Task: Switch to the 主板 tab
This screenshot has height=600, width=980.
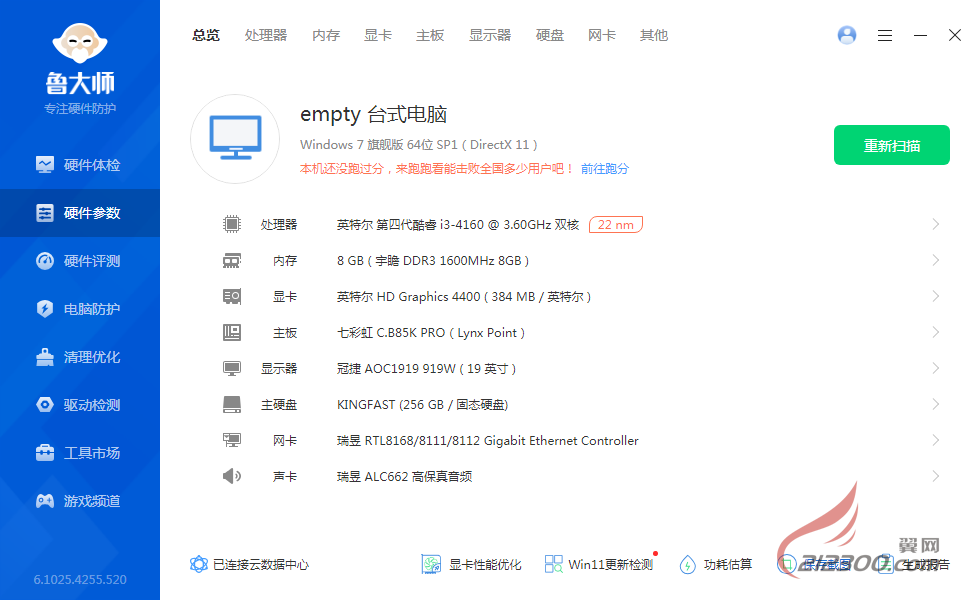Action: point(430,36)
